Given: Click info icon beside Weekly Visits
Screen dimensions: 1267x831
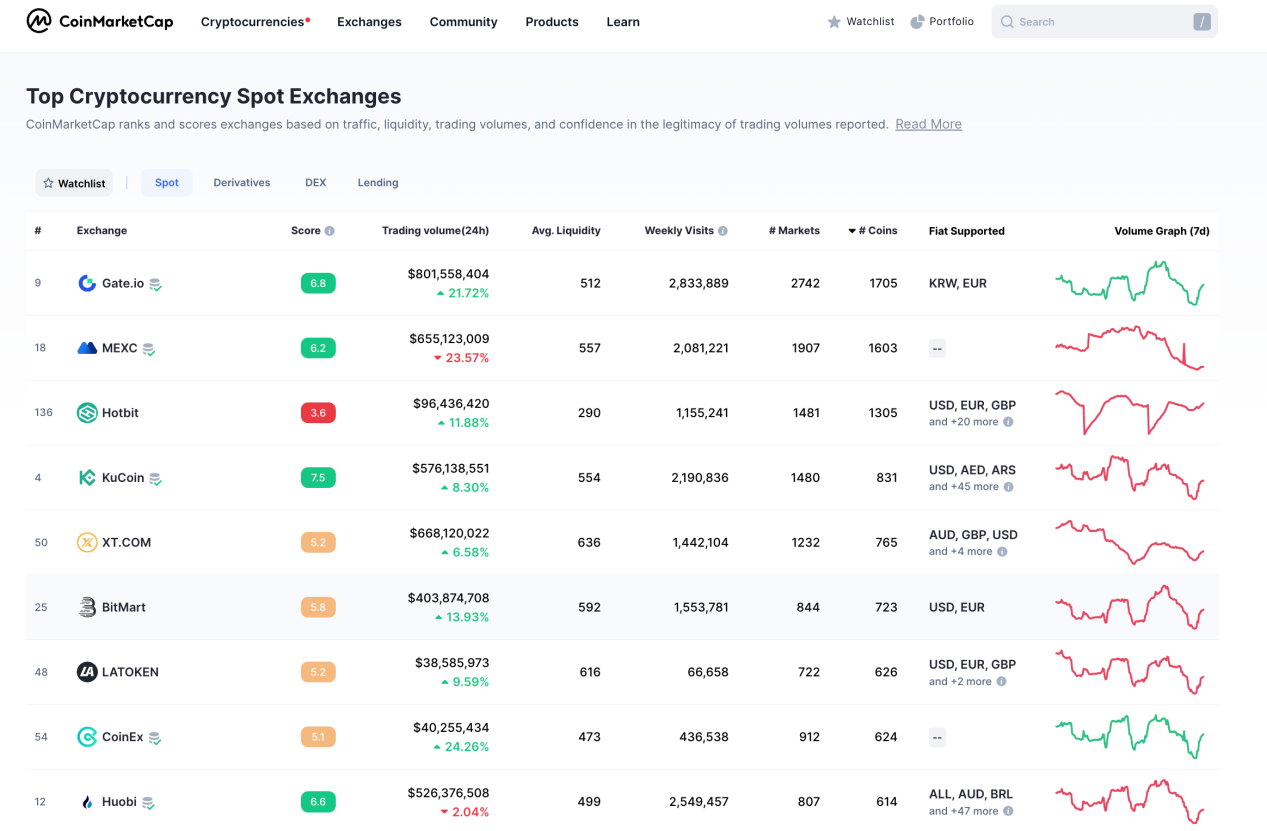Looking at the screenshot, I should [x=723, y=231].
